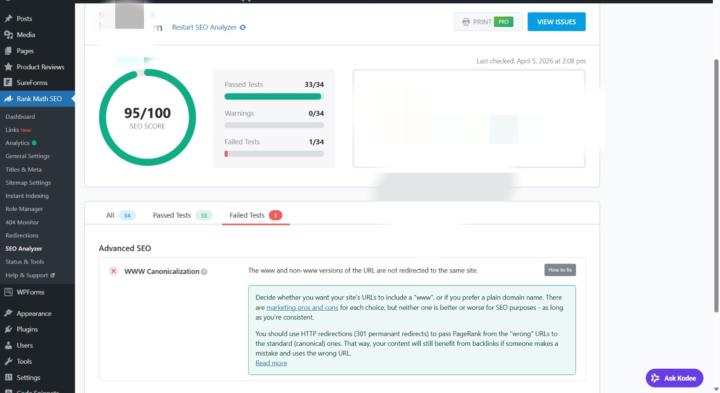The image size is (720, 393).
Task: Switch to the All tests tab
Action: pyautogui.click(x=120, y=215)
